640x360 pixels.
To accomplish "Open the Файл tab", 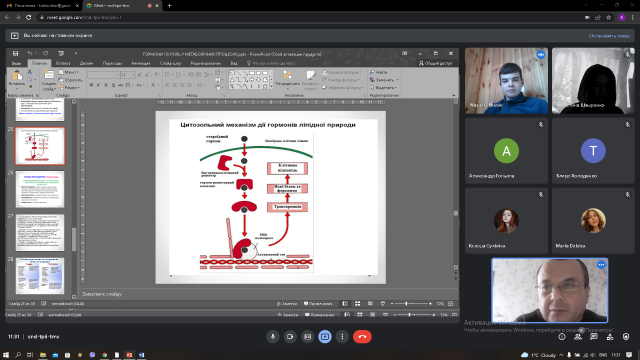I will (16, 63).
